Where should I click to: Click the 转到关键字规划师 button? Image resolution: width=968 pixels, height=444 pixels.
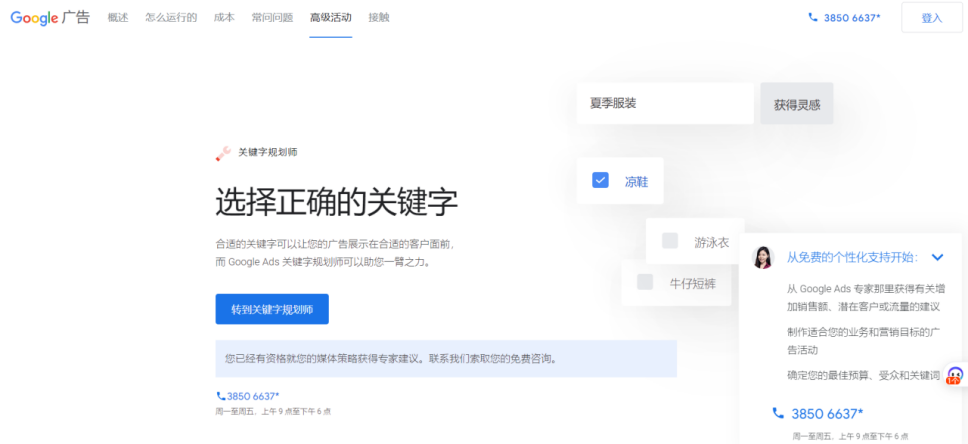pyautogui.click(x=272, y=309)
